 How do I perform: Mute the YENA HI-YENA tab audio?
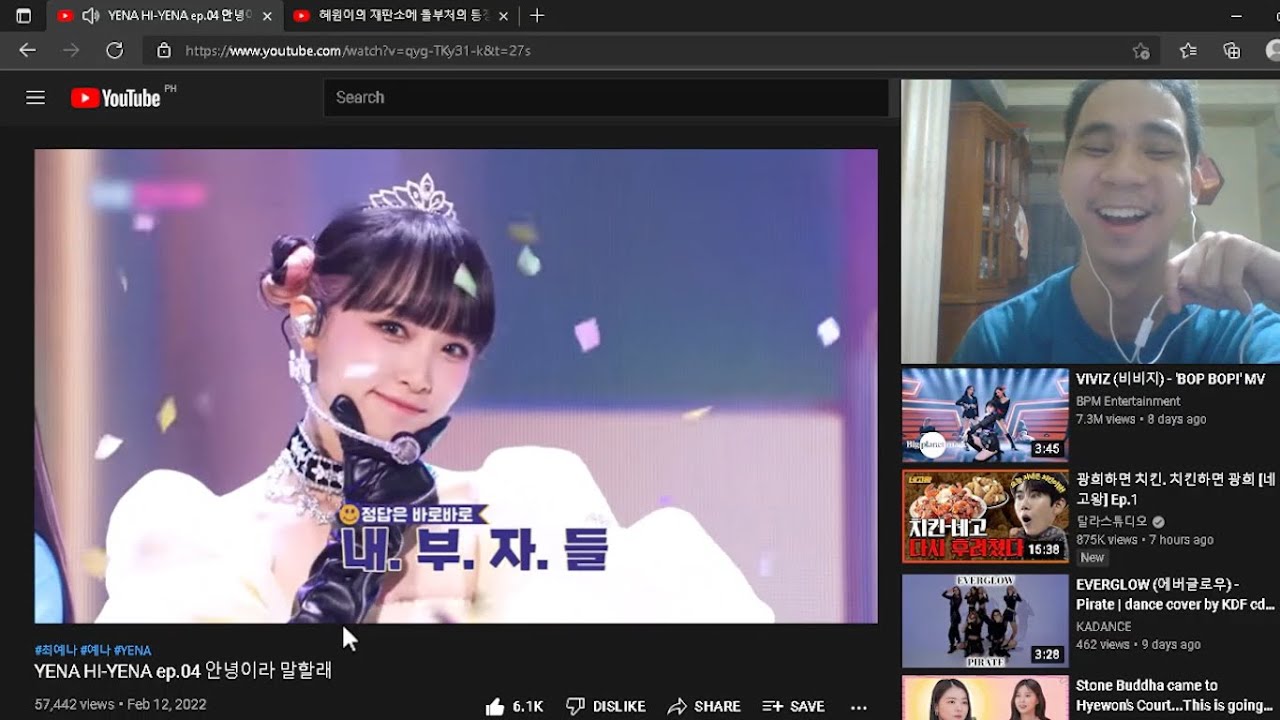tap(91, 16)
